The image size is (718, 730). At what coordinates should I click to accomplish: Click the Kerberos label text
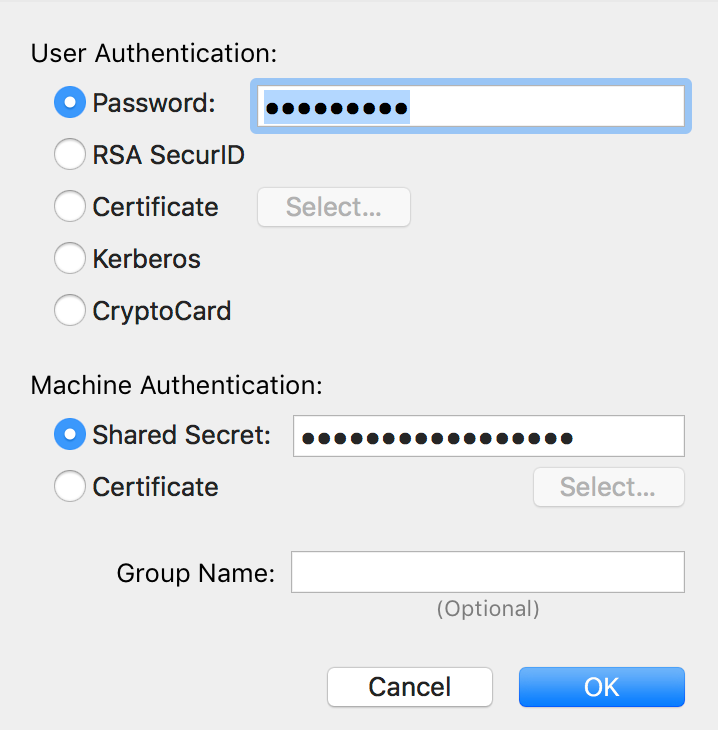147,259
